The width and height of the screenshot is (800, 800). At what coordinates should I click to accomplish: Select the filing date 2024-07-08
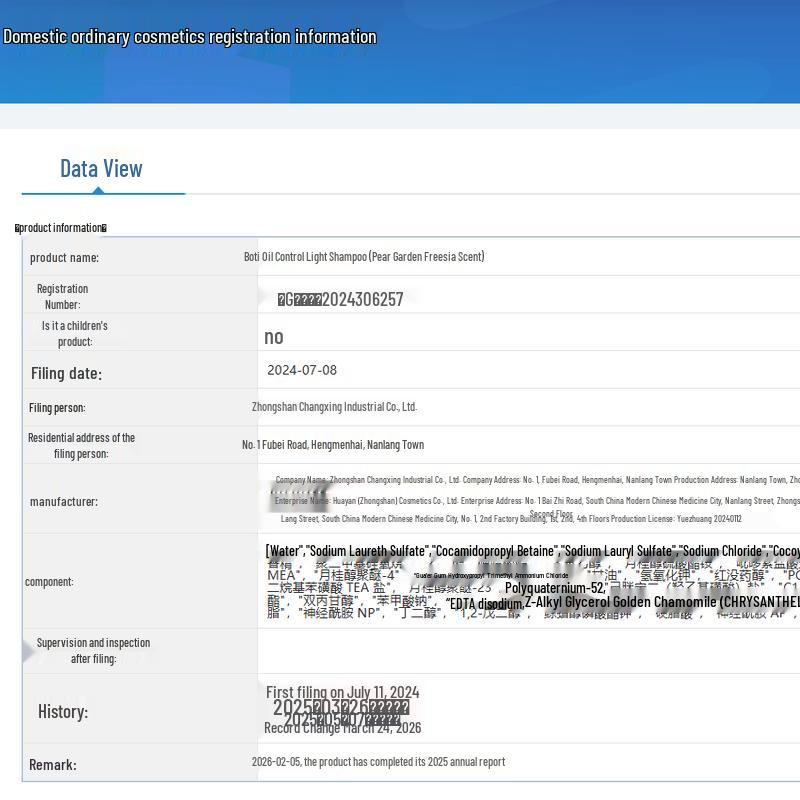(302, 370)
